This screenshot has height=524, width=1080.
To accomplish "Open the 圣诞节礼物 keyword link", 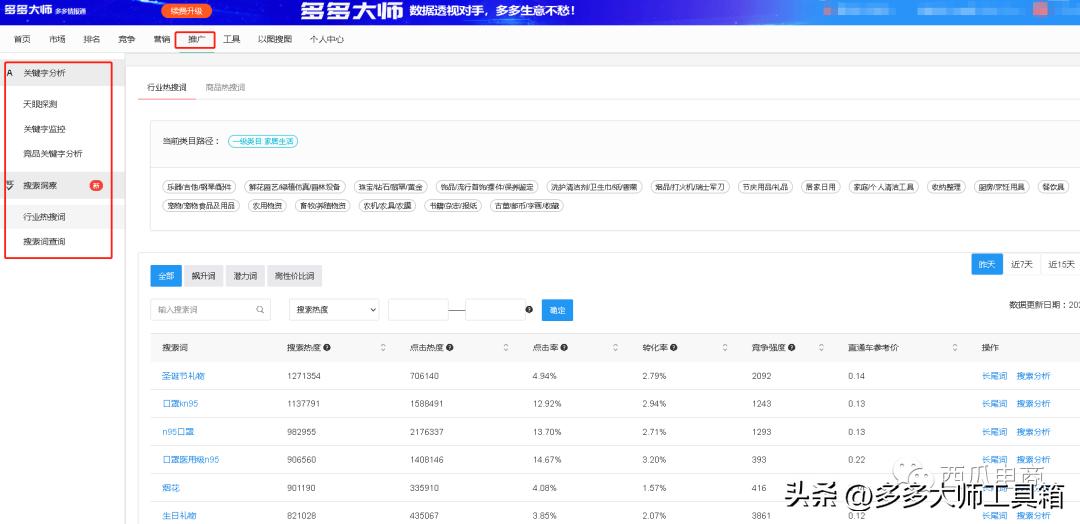I will (183, 376).
